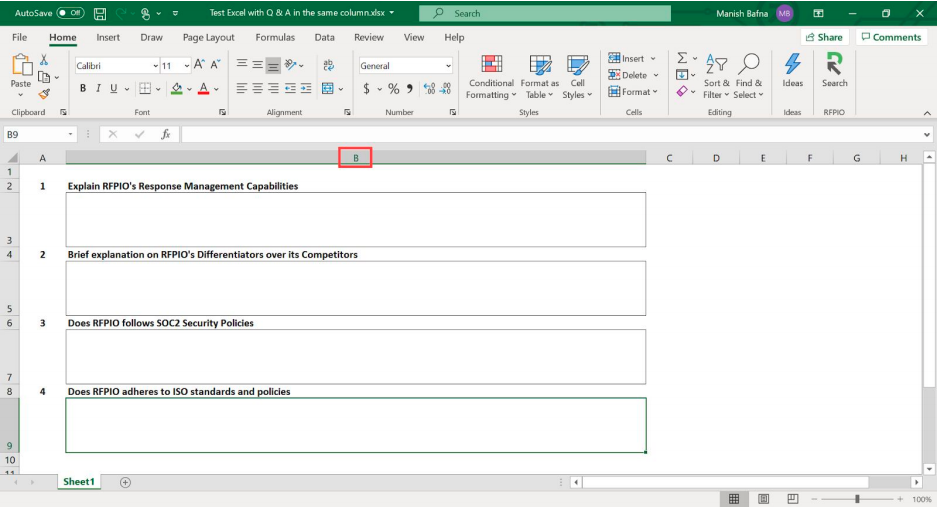
Task: Switch to the Page Layout view
Action: point(763,498)
